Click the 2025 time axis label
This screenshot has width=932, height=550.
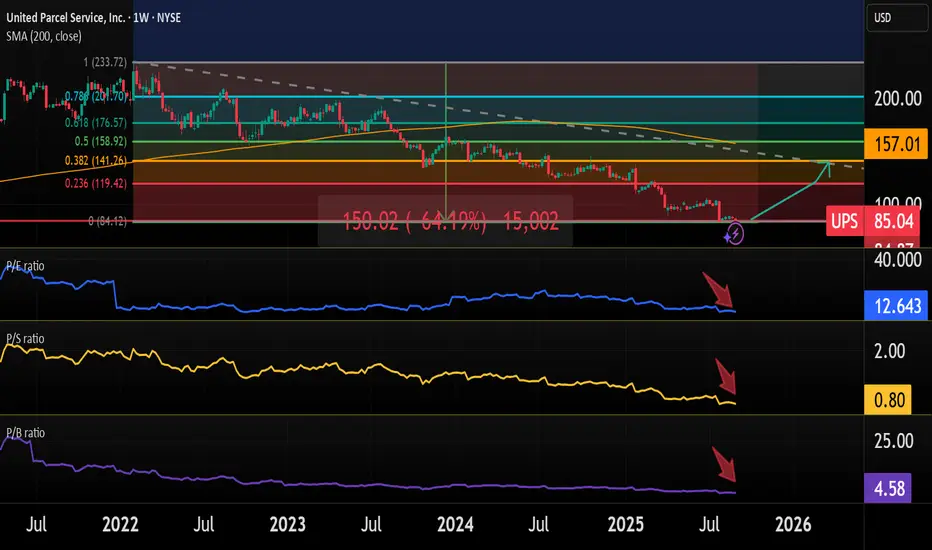625,524
